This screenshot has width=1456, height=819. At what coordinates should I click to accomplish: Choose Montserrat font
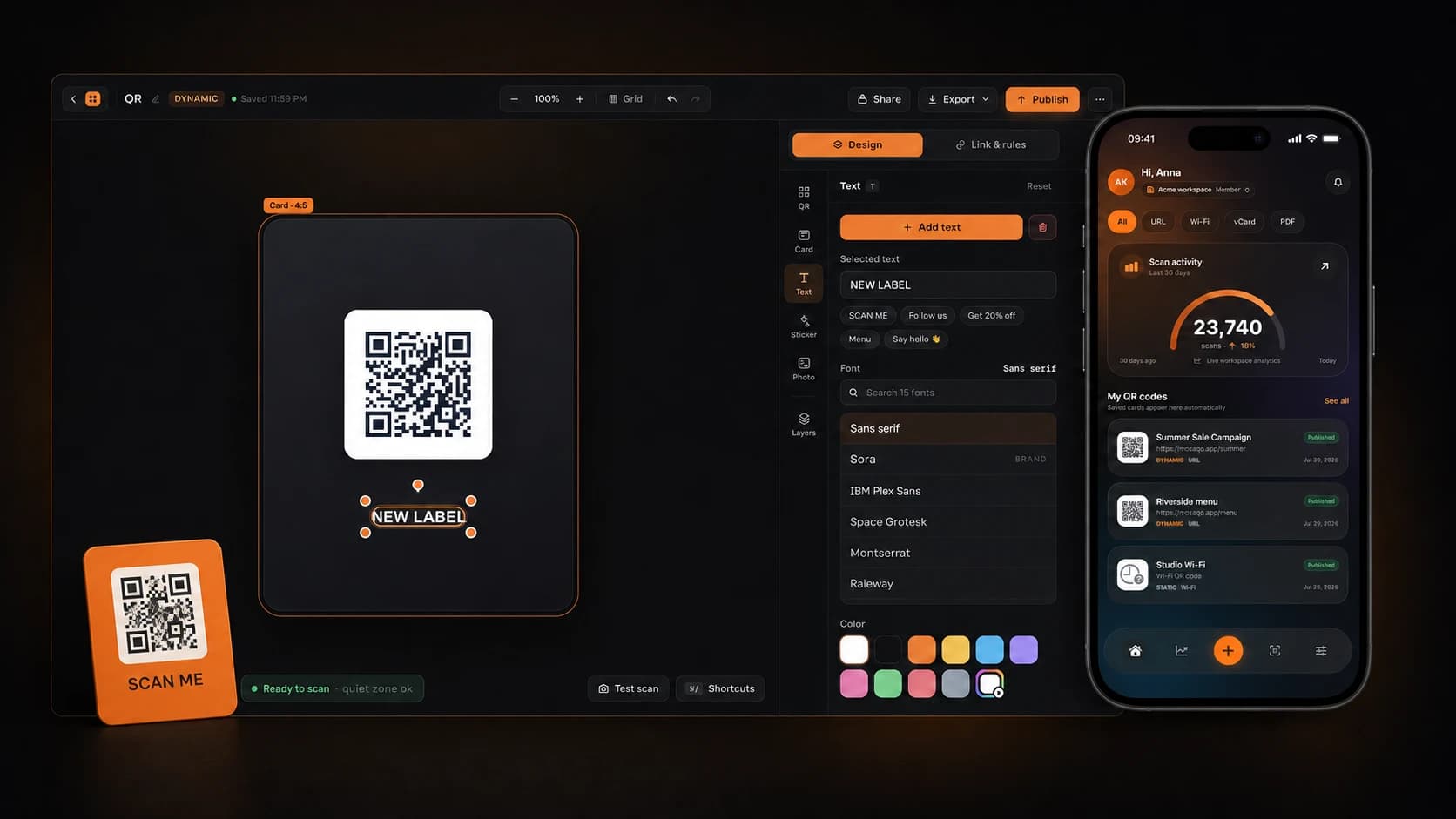tap(947, 553)
